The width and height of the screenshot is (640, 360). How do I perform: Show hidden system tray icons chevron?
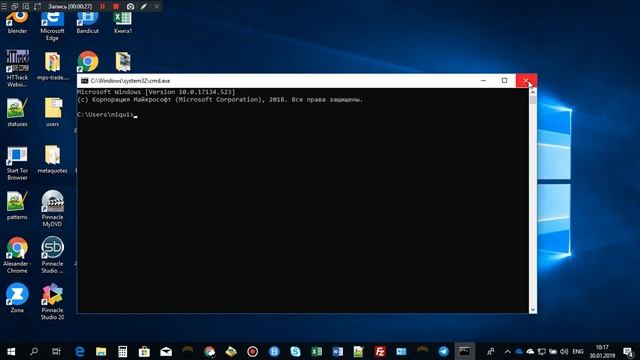(x=507, y=351)
